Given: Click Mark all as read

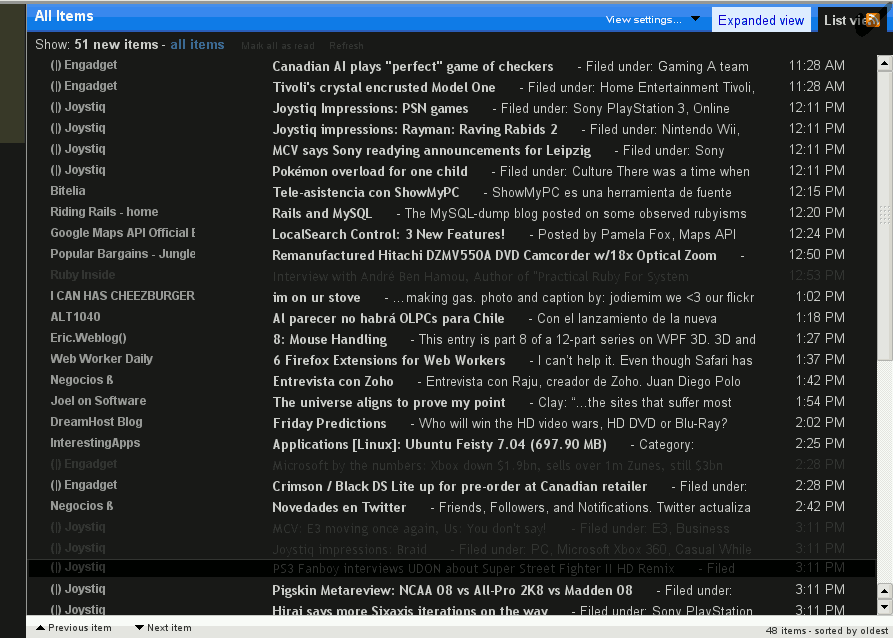Looking at the screenshot, I should point(277,46).
